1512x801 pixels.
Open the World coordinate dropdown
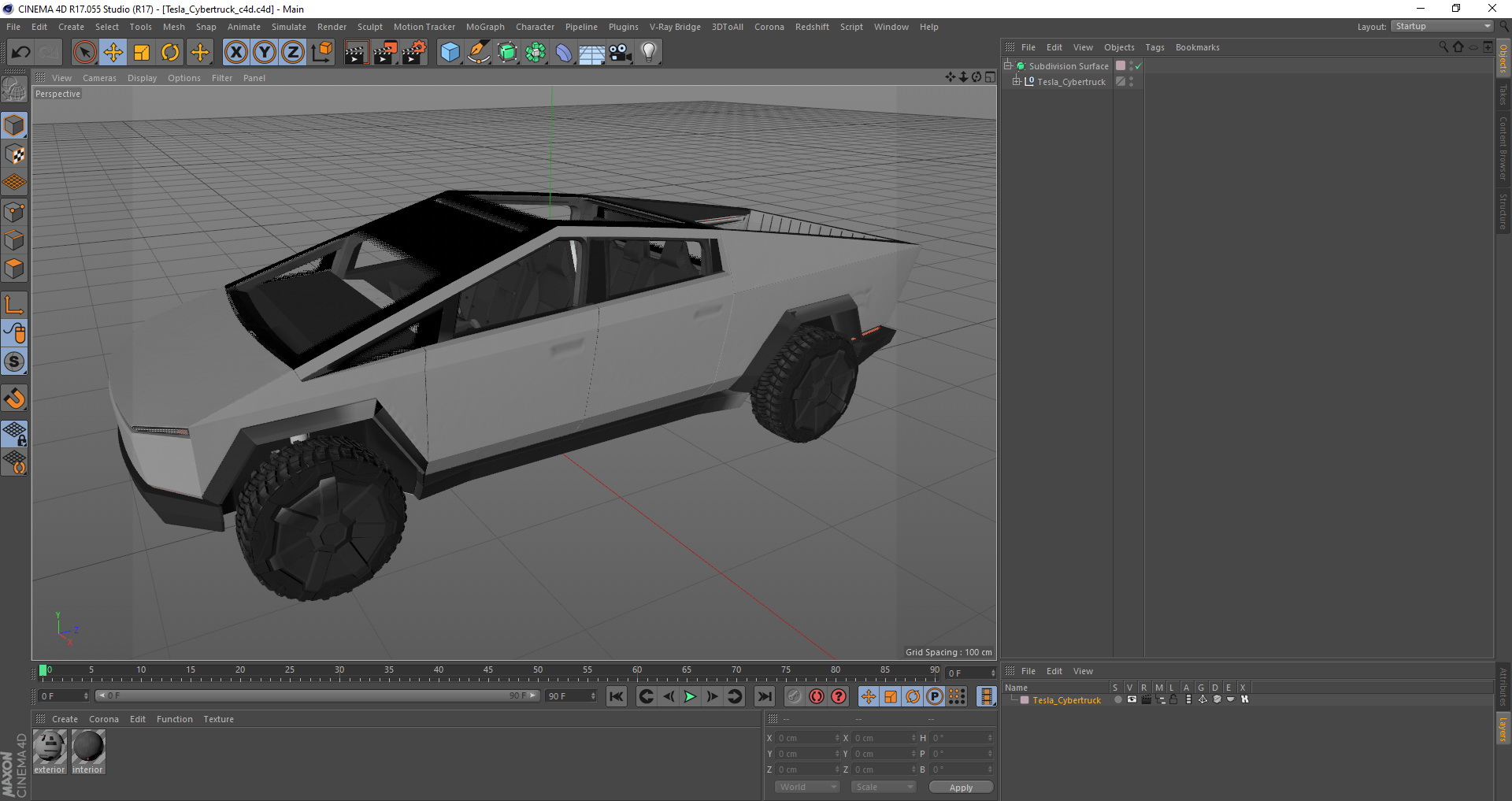click(807, 787)
